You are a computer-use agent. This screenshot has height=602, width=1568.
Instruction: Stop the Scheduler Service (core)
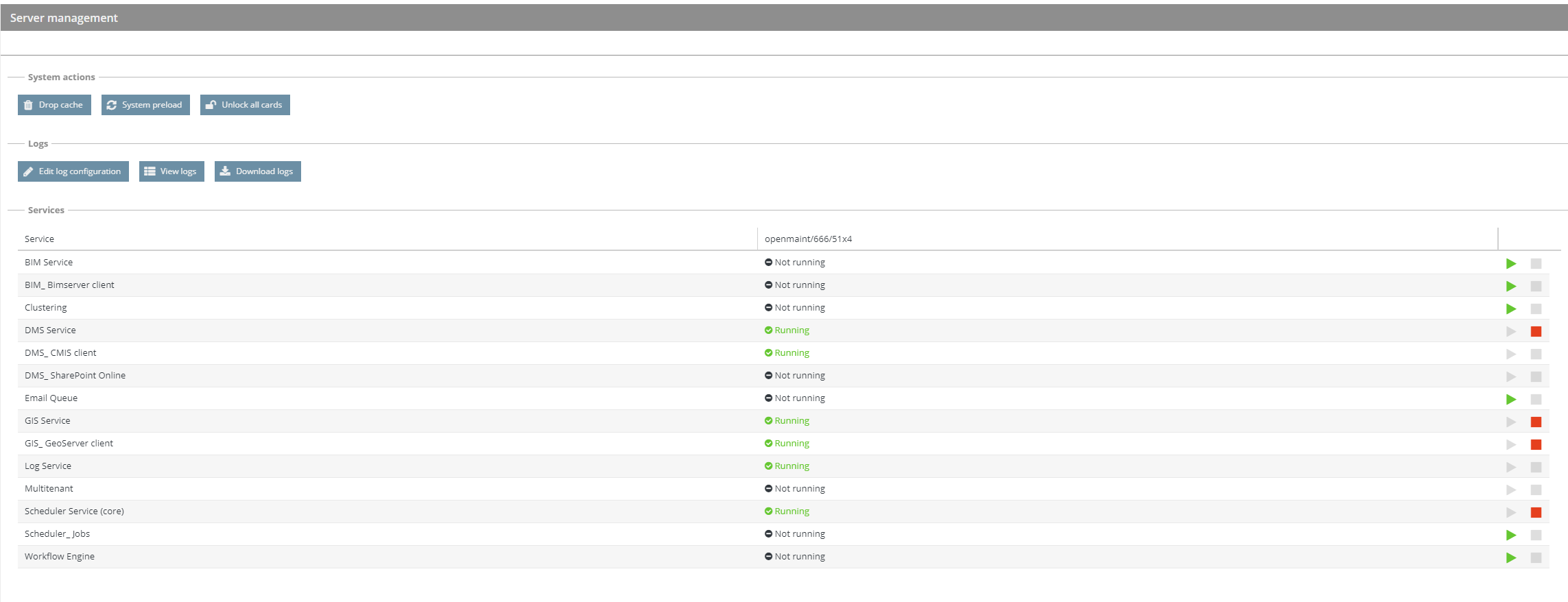(1536, 512)
